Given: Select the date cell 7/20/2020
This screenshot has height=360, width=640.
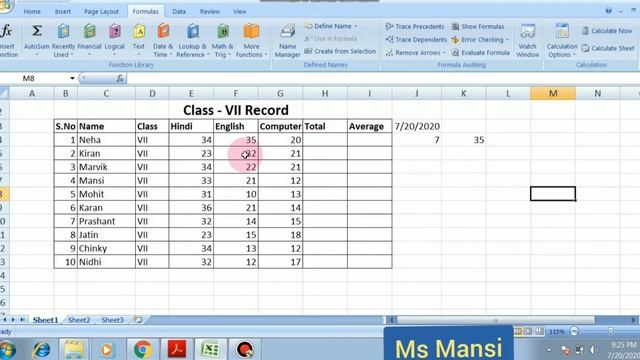Looking at the screenshot, I should click(417, 127).
